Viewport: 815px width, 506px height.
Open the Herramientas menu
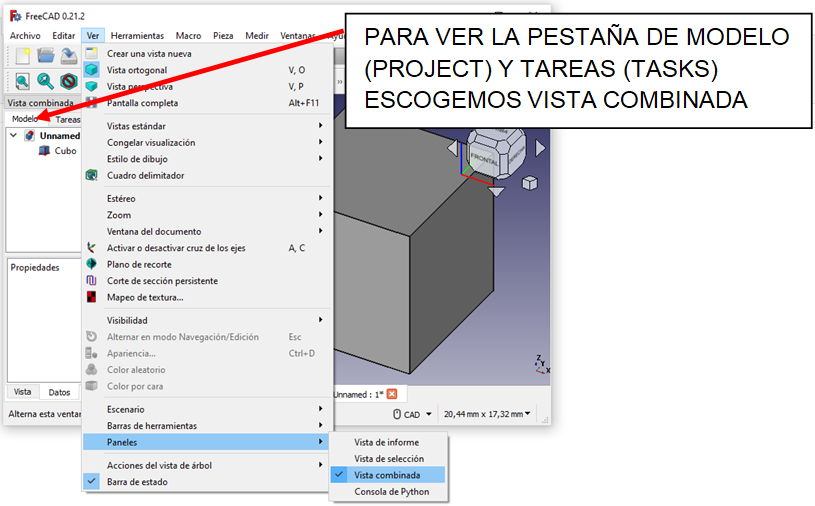(137, 36)
